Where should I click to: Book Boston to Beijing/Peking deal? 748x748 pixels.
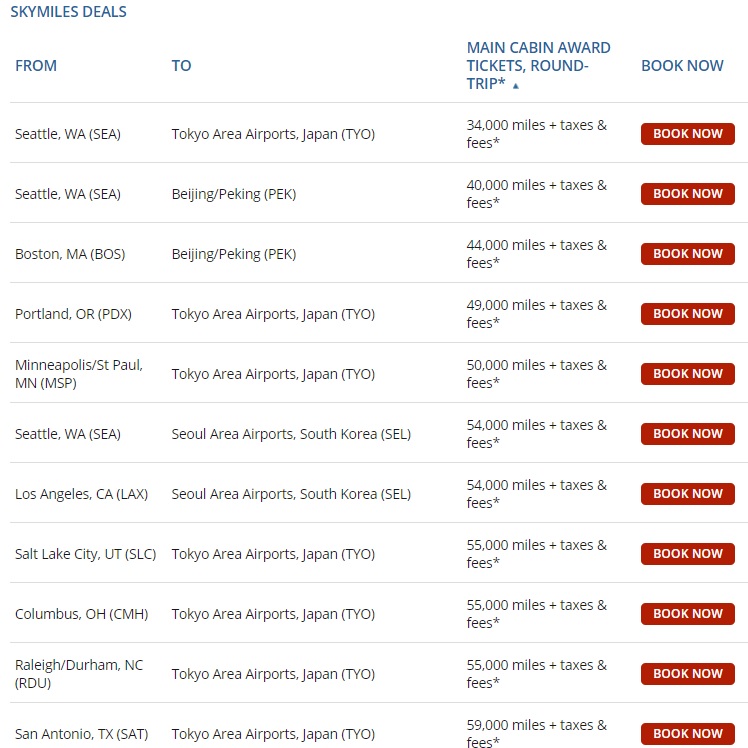pyautogui.click(x=687, y=254)
